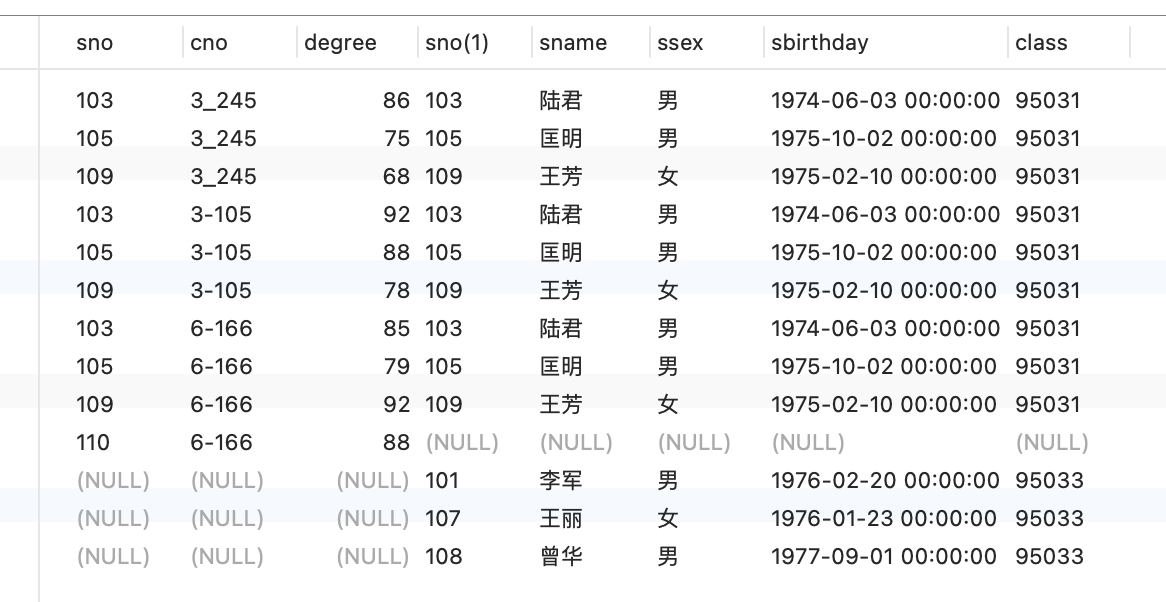Click the degree cell showing 79

coord(396,367)
